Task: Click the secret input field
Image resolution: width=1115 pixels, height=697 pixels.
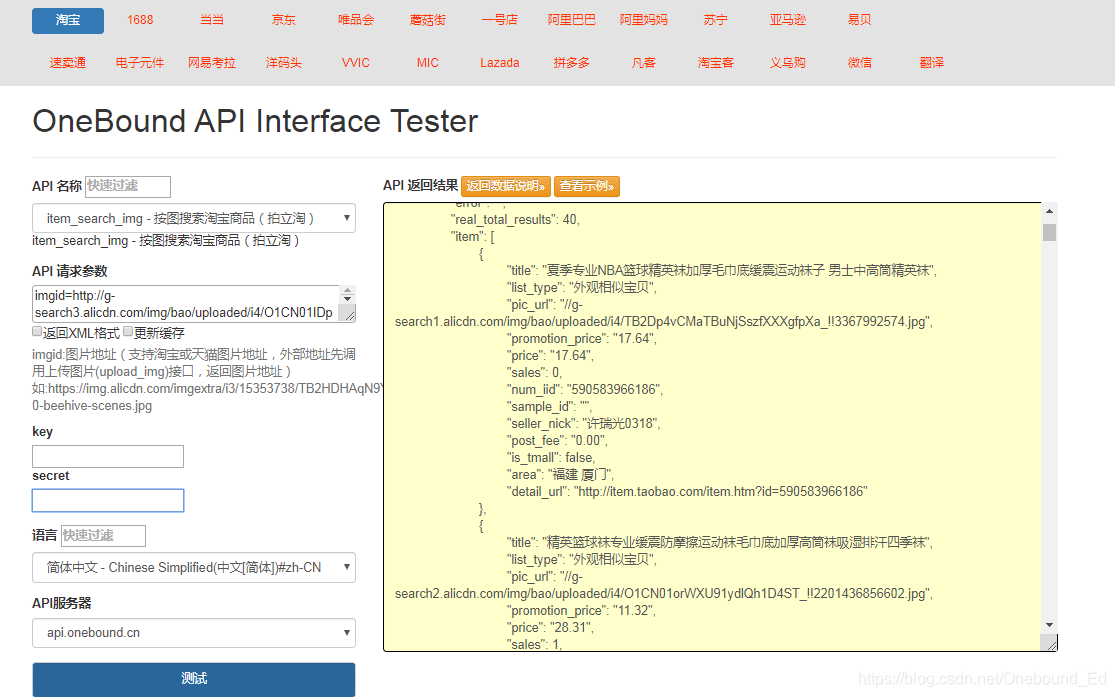Action: (x=108, y=501)
